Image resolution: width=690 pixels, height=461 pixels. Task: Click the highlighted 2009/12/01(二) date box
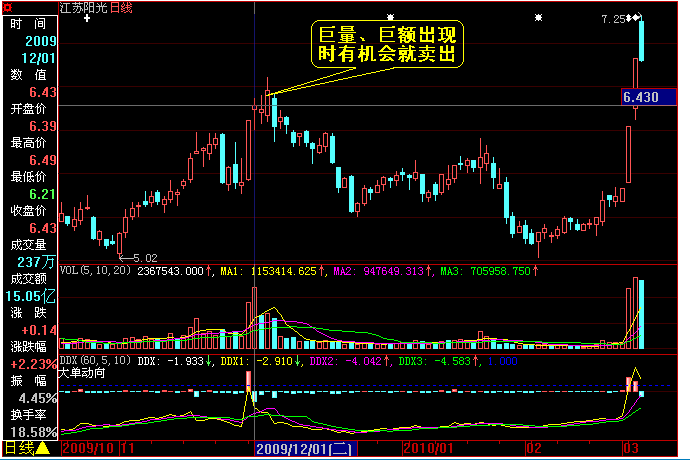click(x=306, y=449)
